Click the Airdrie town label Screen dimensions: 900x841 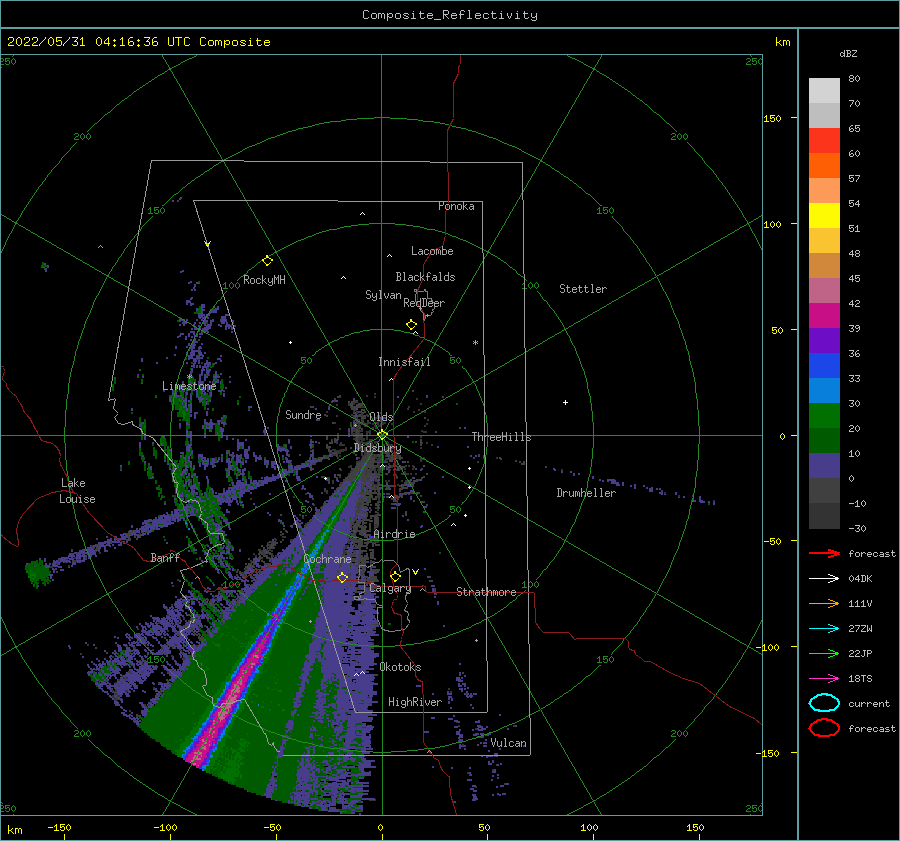394,534
